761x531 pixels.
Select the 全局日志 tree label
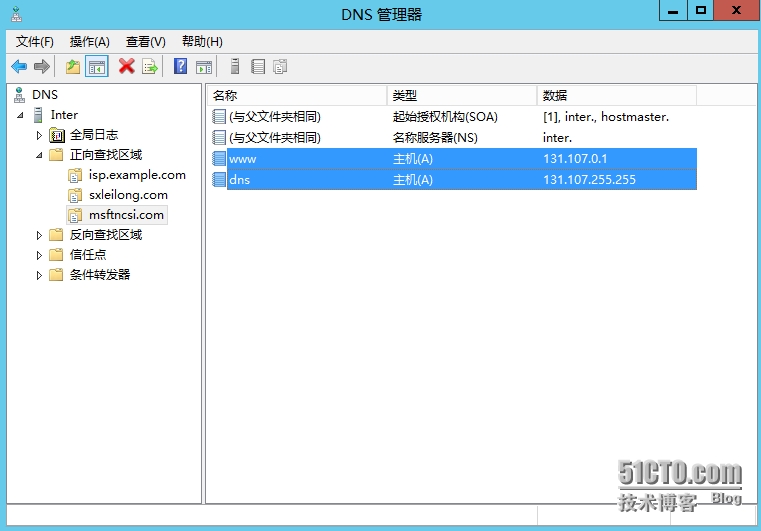click(94, 135)
